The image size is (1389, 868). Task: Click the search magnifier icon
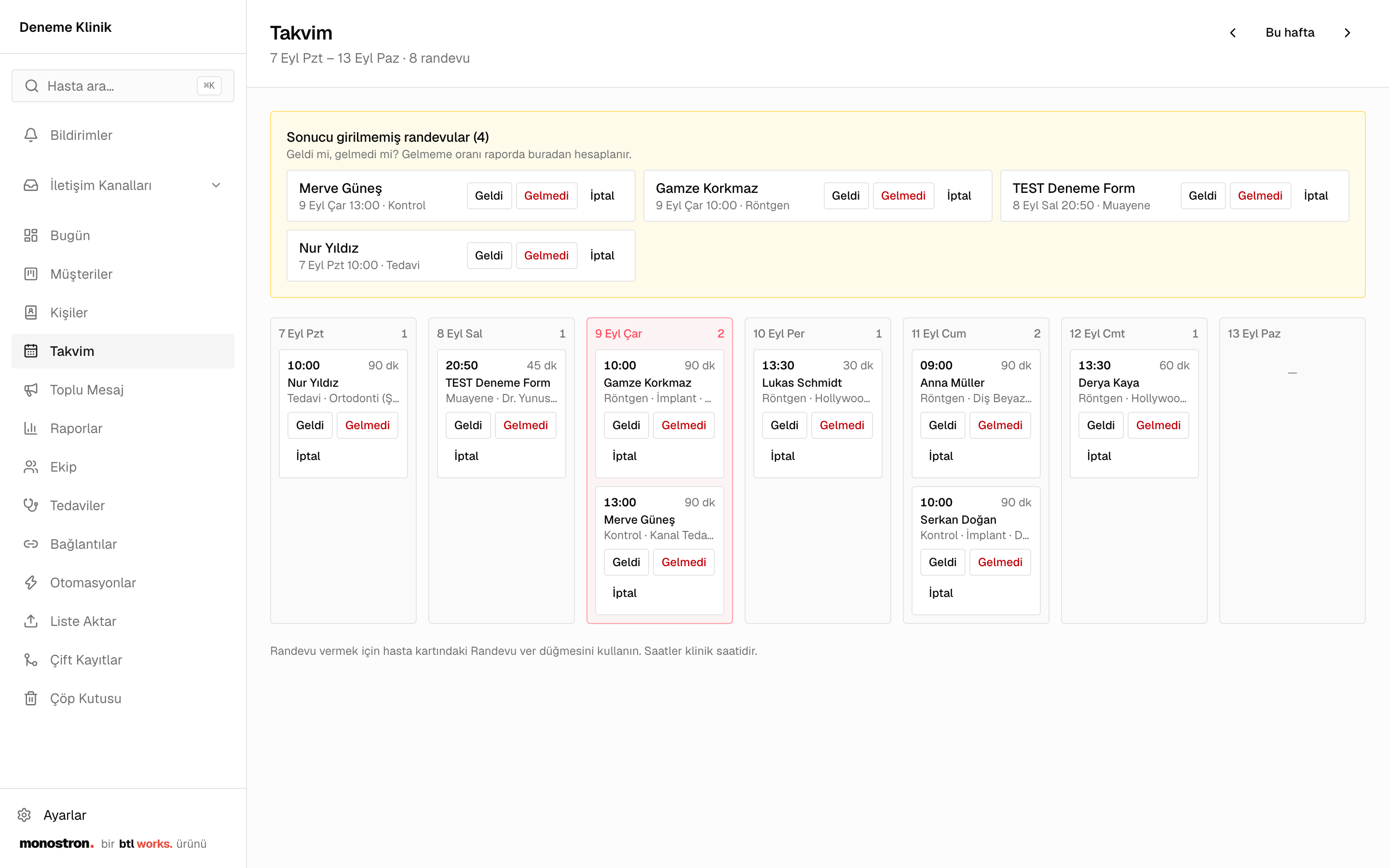click(x=32, y=86)
